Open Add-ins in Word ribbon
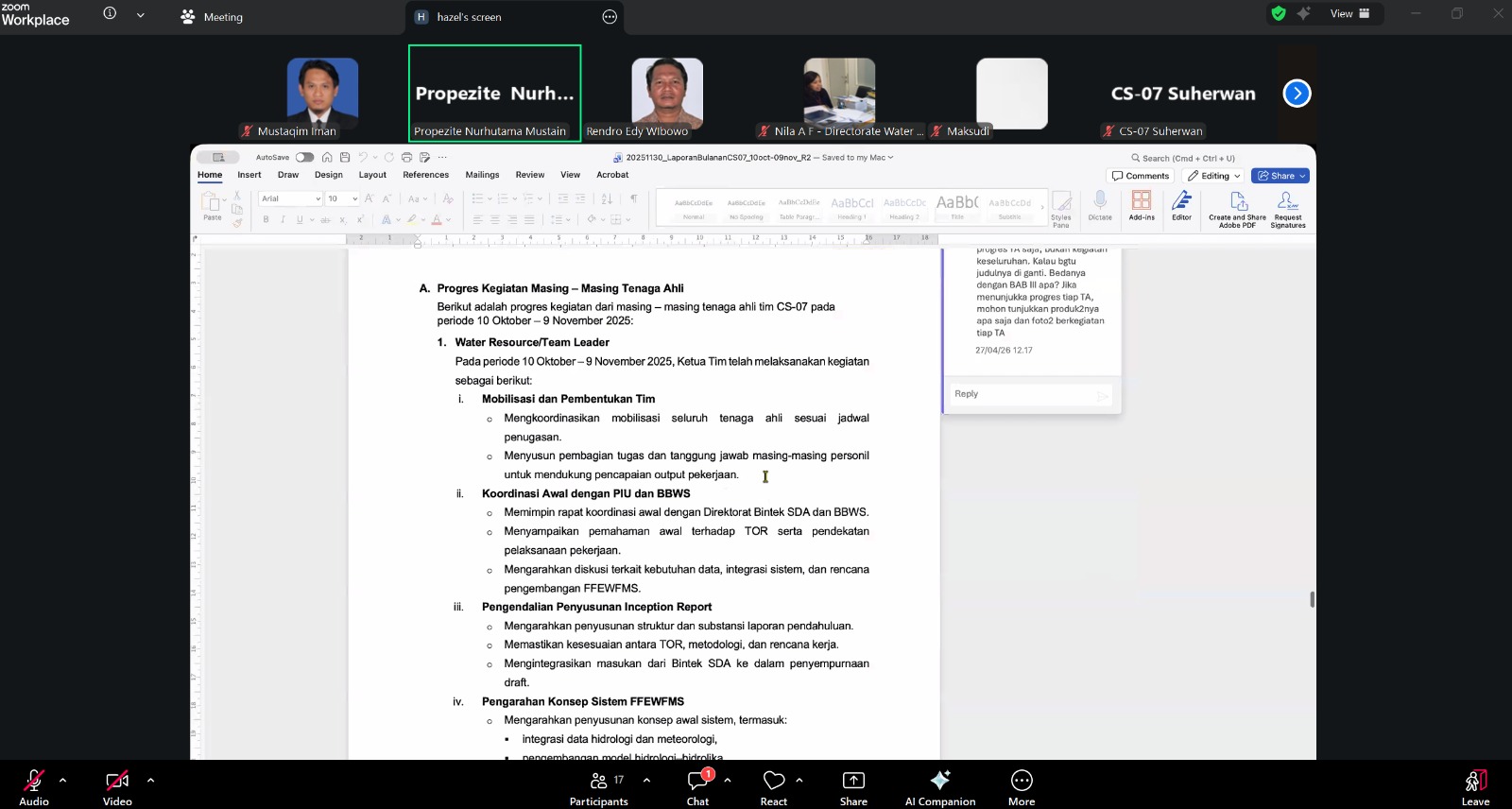1512x809 pixels. [1142, 205]
